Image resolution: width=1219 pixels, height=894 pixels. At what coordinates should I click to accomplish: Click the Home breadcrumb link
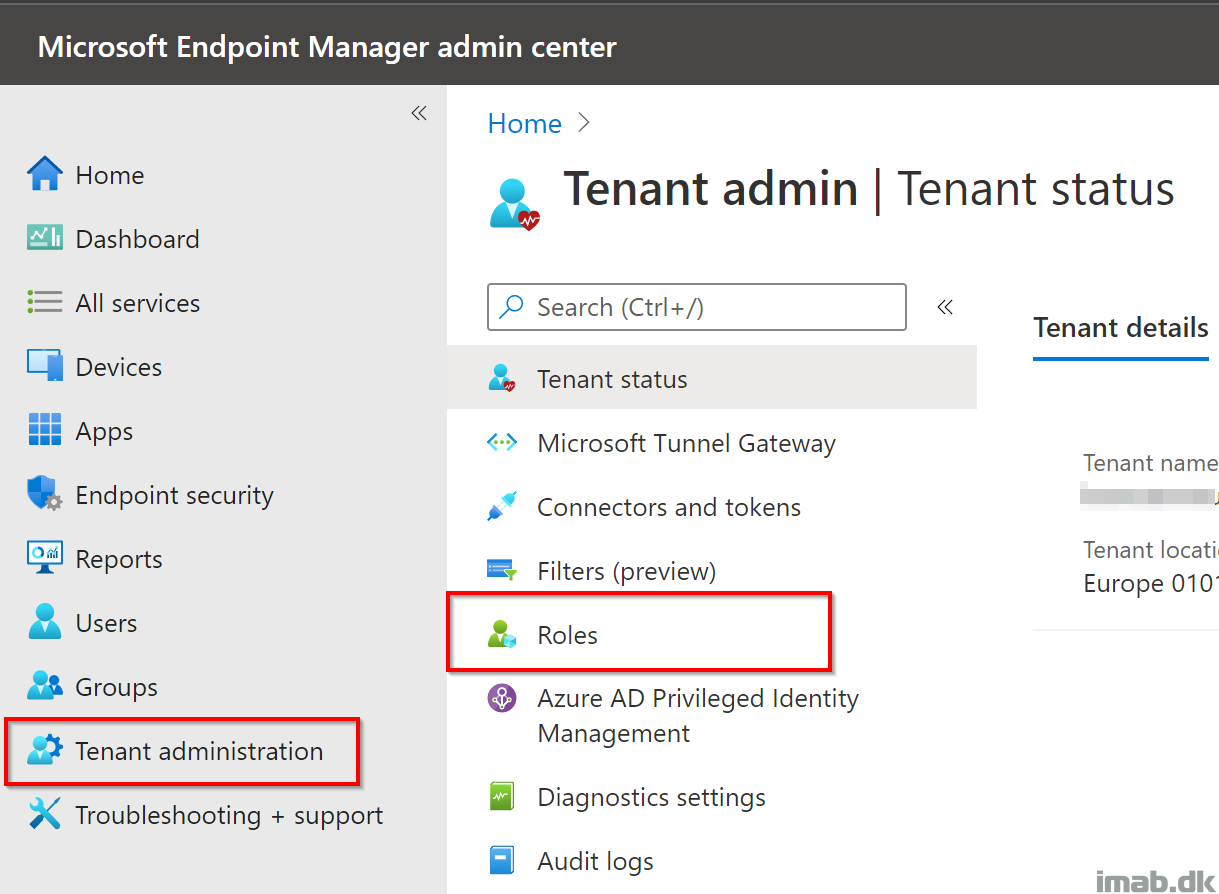(x=524, y=123)
